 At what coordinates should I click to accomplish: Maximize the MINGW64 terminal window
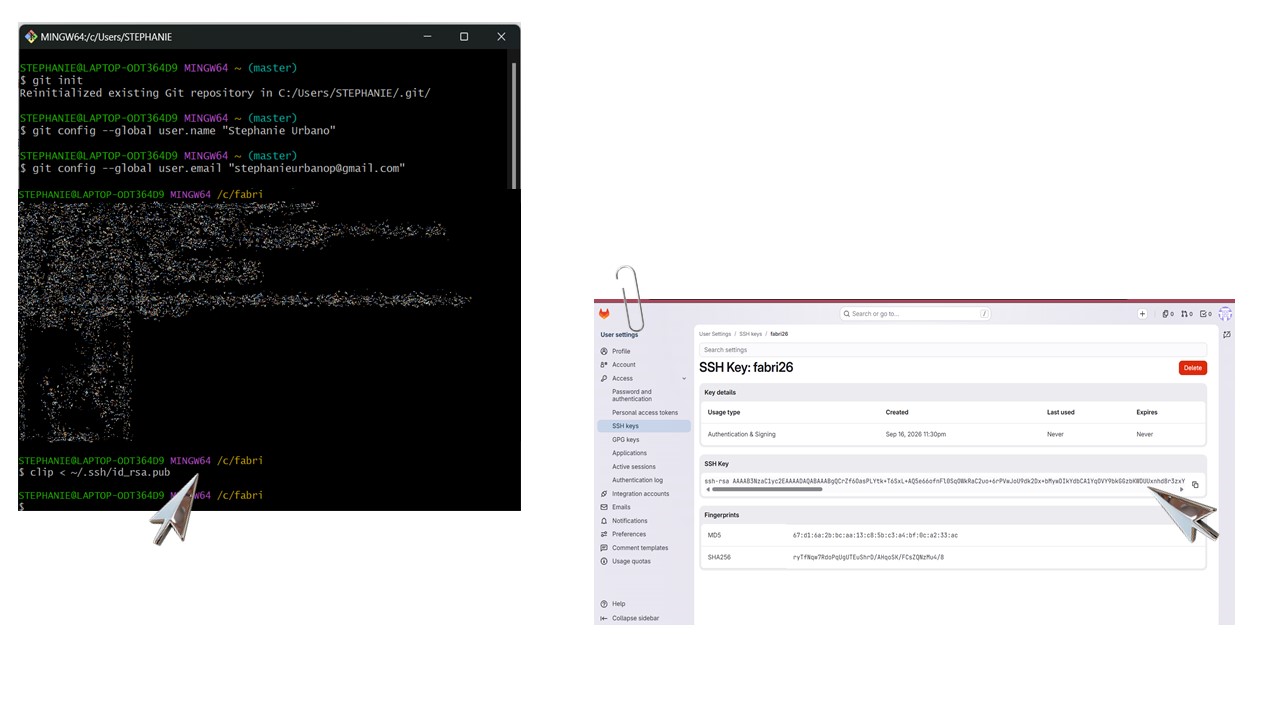[464, 37]
